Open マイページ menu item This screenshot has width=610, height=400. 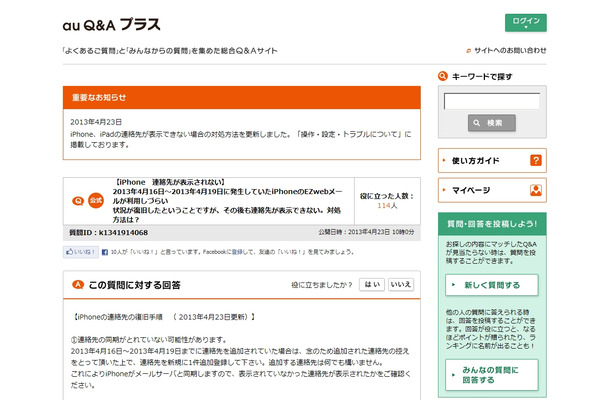pos(492,190)
